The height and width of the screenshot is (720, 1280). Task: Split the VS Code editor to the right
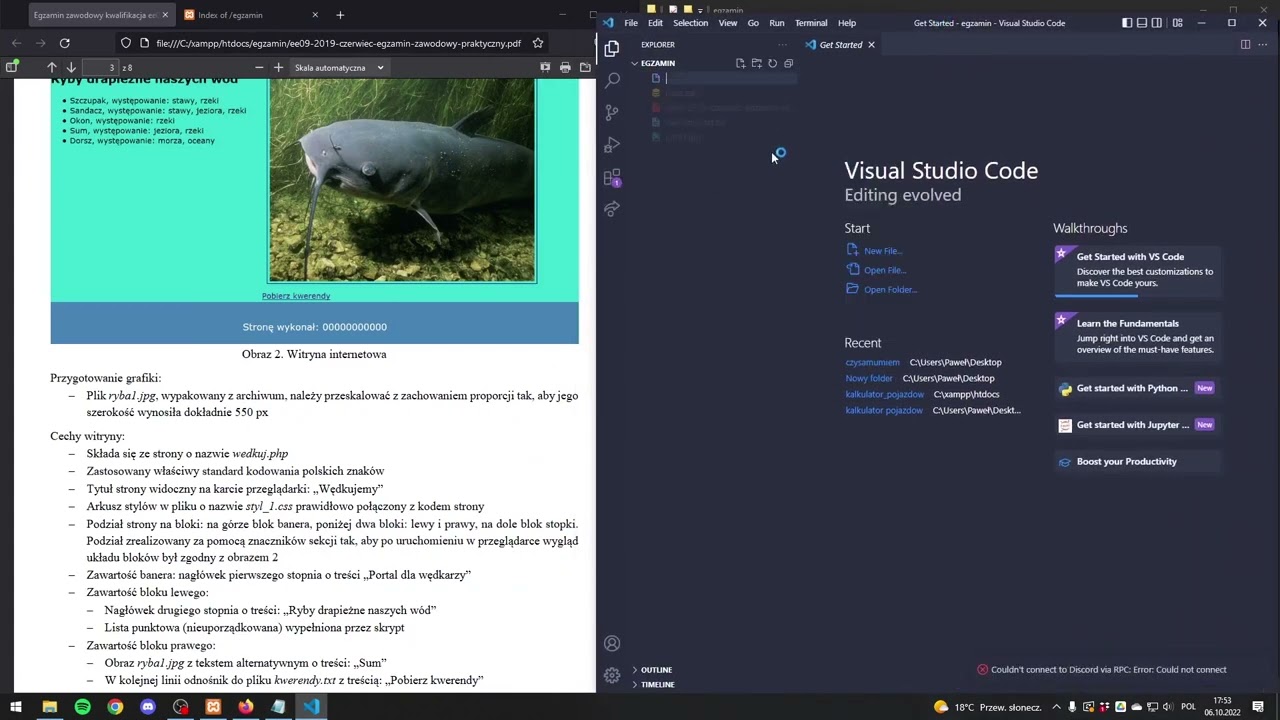1245,44
